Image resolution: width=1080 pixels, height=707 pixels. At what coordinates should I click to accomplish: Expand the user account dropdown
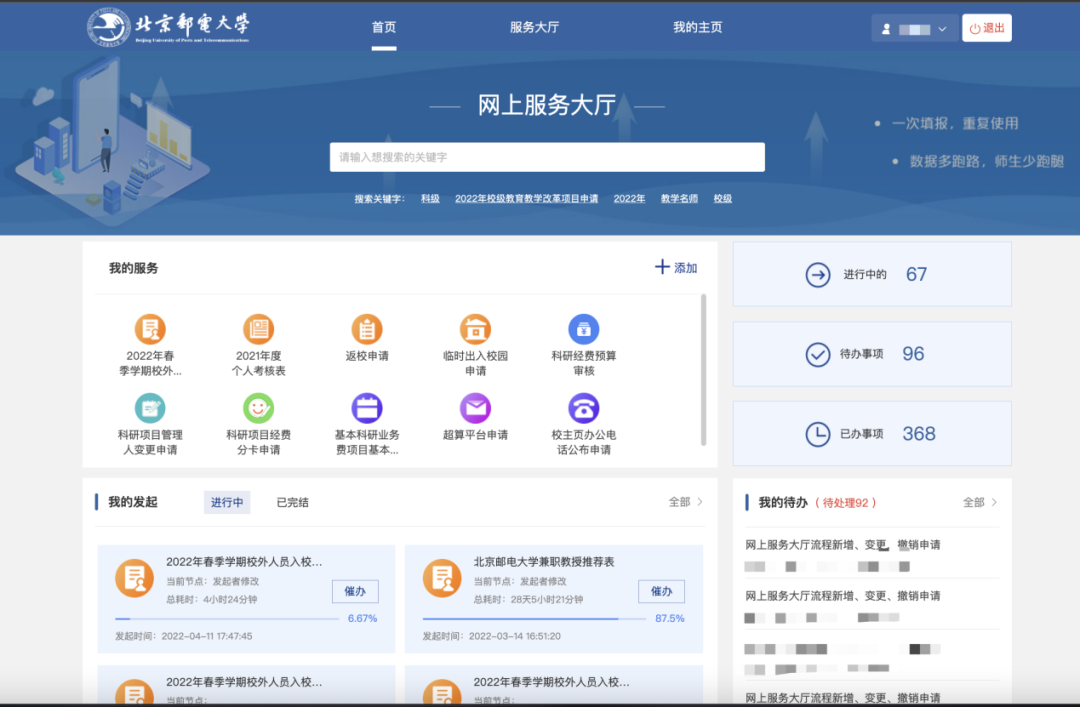914,29
